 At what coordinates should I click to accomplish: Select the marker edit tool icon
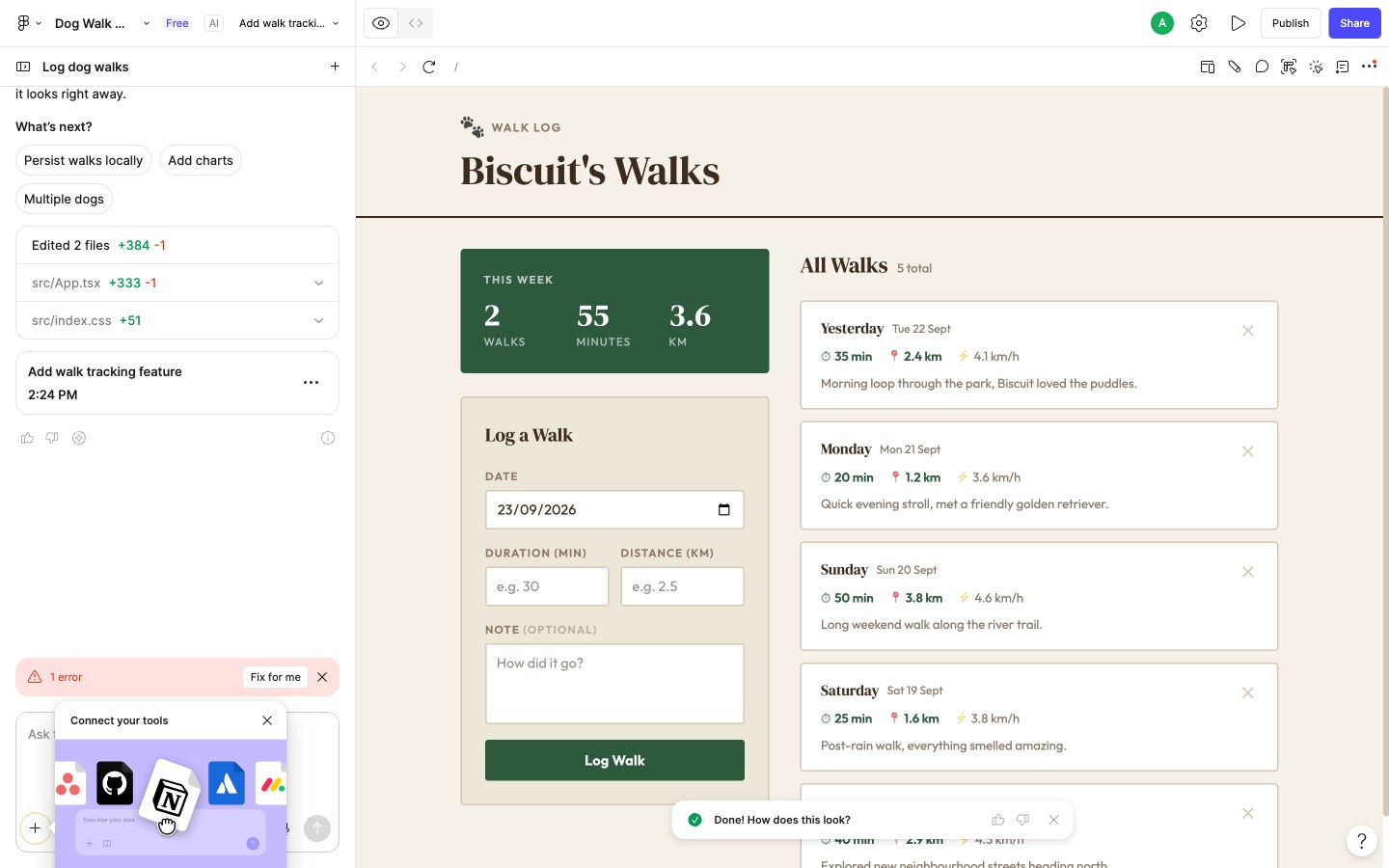click(1234, 67)
